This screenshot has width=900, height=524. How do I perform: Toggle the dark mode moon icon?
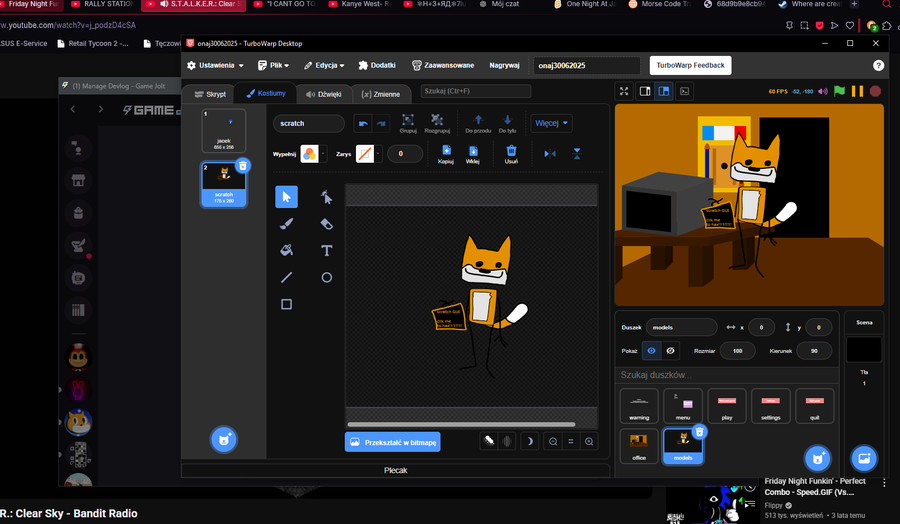pos(529,441)
